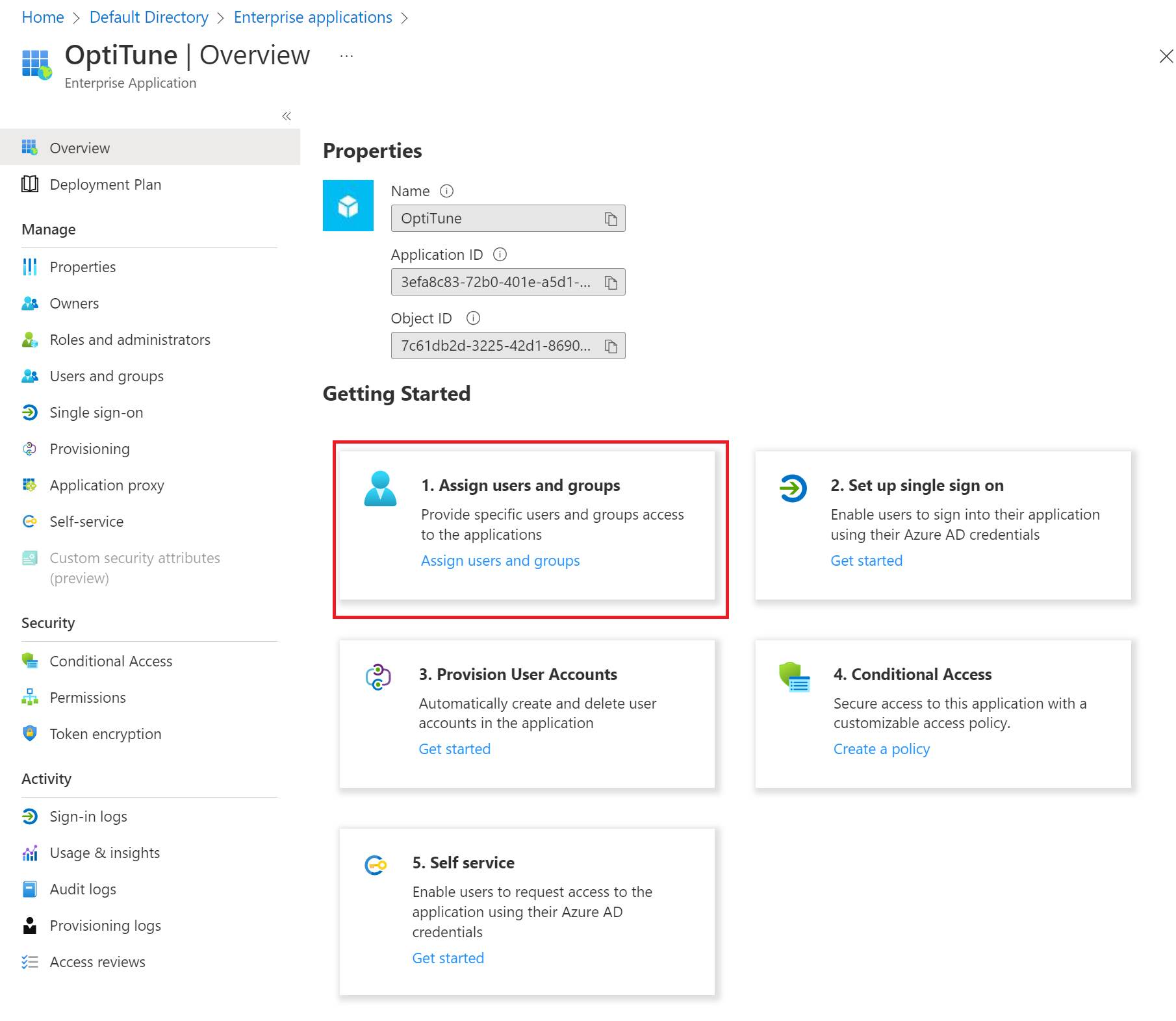Copy the Name field value
The height and width of the screenshot is (1021, 1176).
pos(611,219)
